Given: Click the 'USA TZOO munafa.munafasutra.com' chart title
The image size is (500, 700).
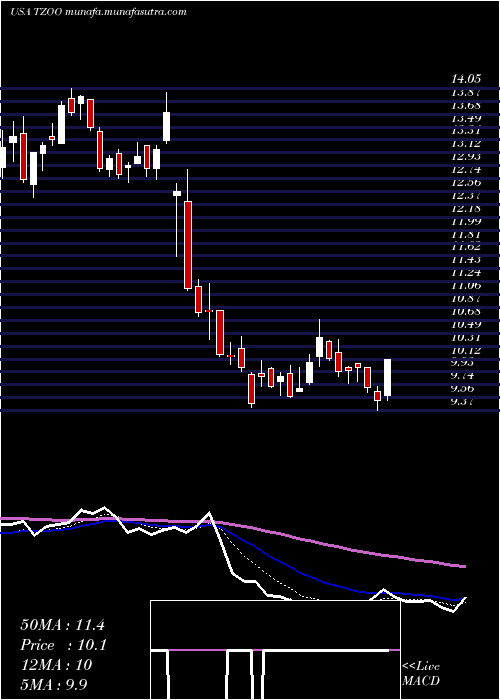Looking at the screenshot, I should [98, 12].
